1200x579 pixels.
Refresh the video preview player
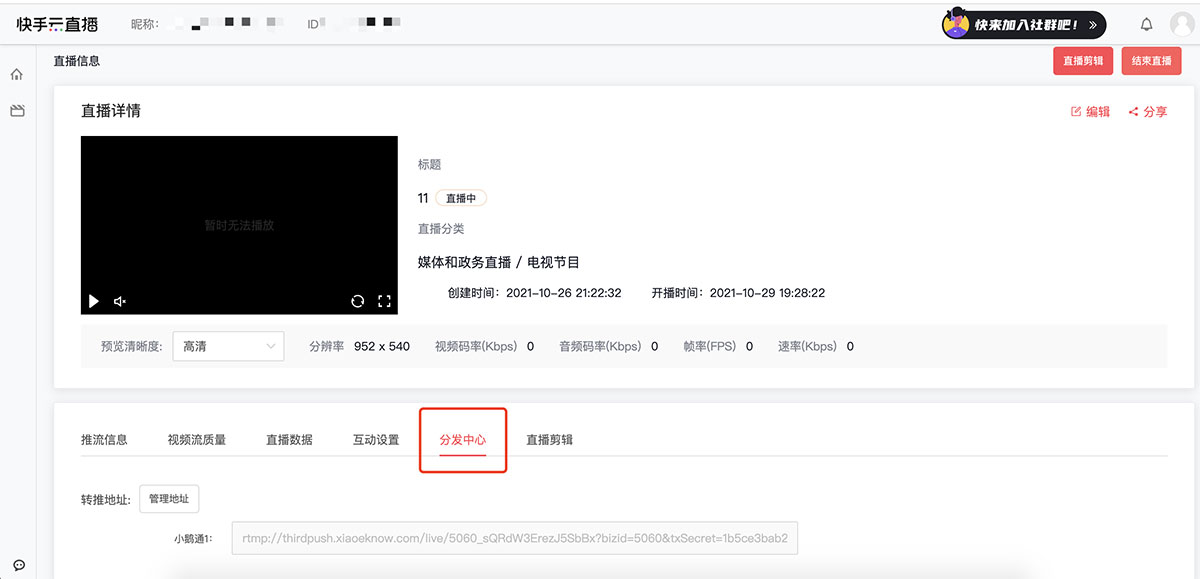pyautogui.click(x=357, y=301)
